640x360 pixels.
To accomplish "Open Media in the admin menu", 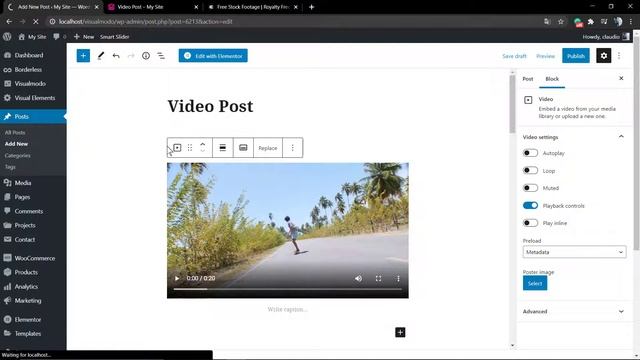I will tap(23, 183).
